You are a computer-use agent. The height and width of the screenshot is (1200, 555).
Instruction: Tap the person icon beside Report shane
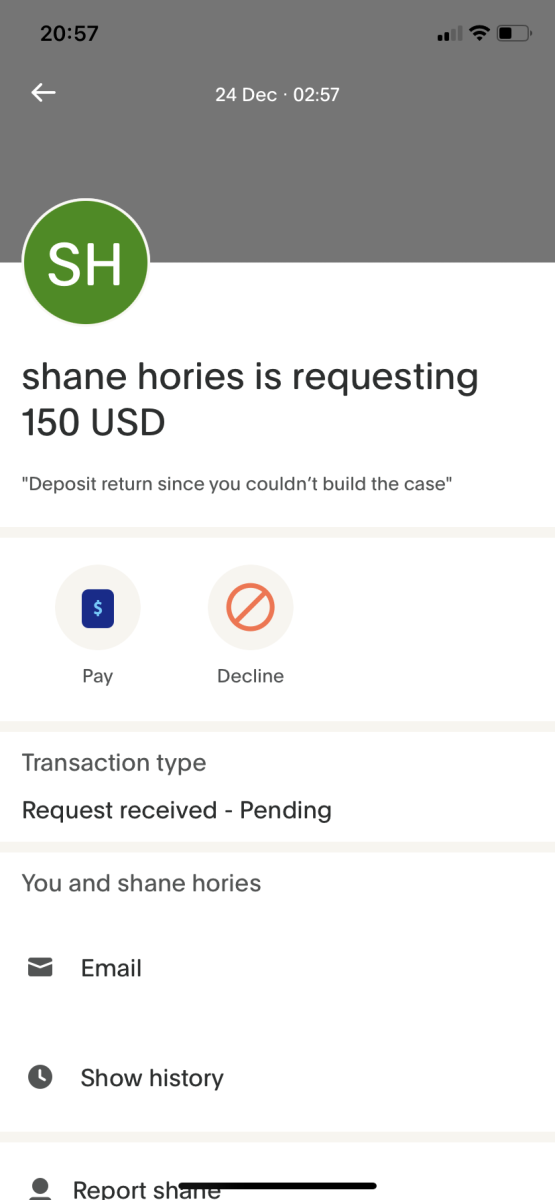[x=40, y=1188]
